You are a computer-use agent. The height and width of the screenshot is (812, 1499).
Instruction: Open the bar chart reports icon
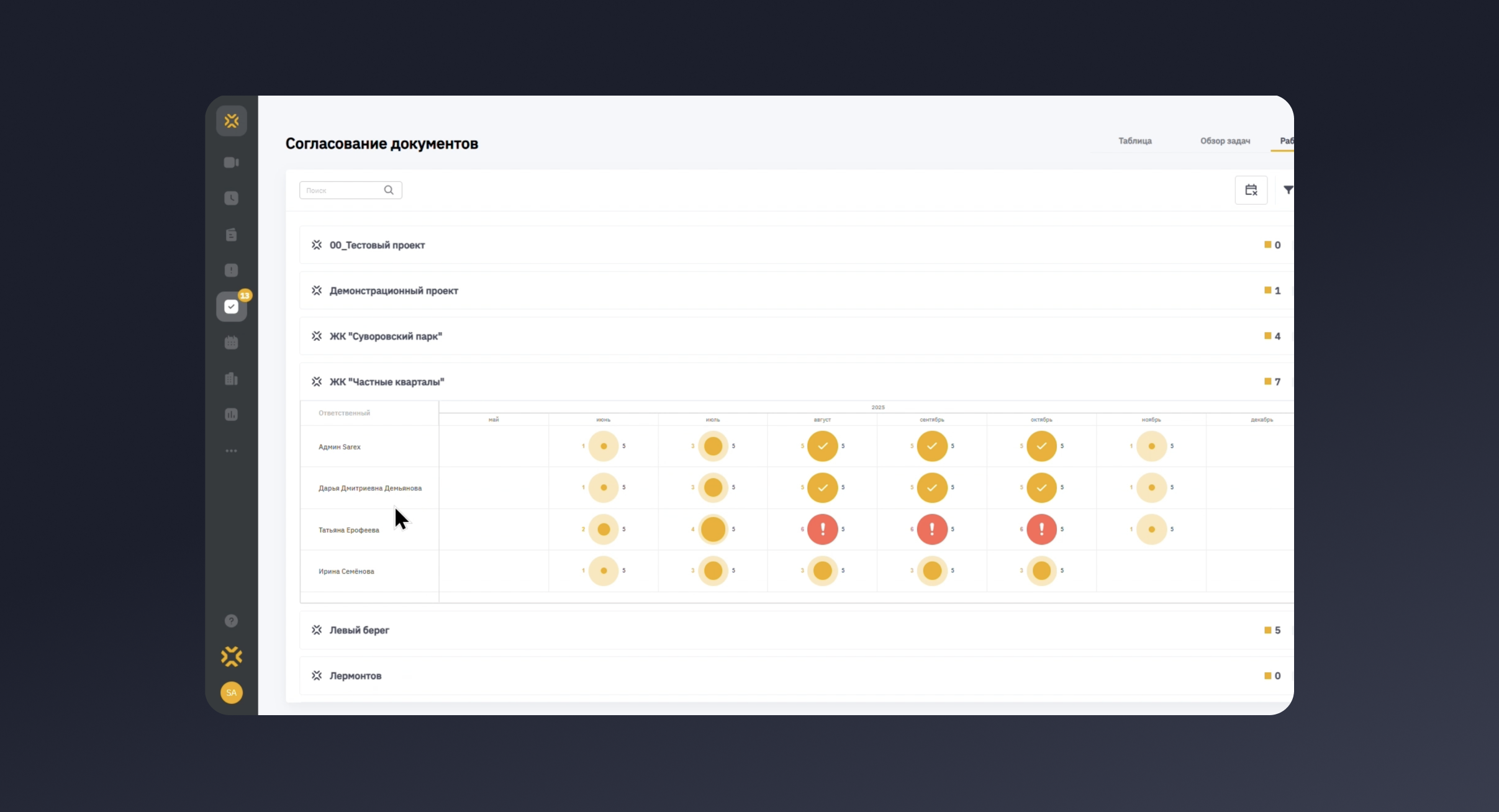click(x=231, y=415)
